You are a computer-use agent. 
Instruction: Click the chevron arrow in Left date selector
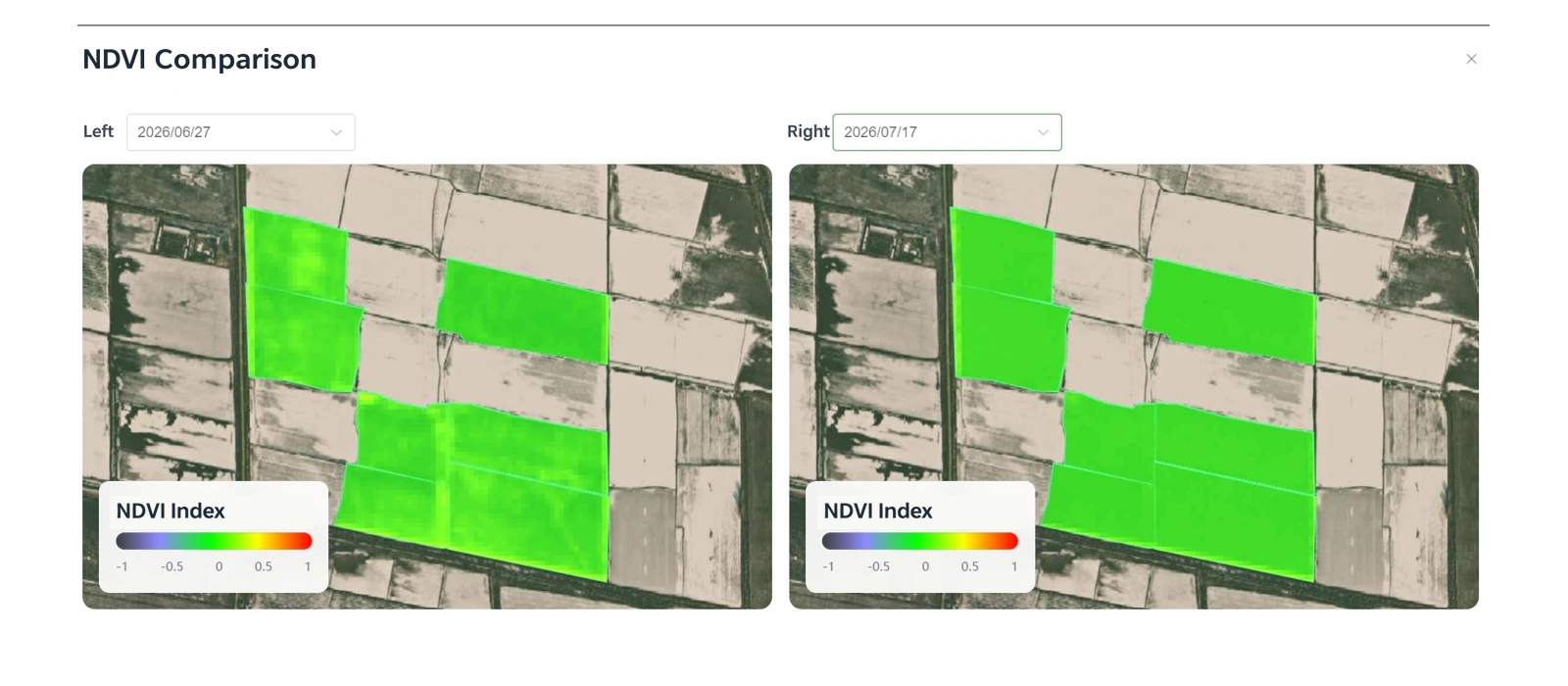pos(336,132)
